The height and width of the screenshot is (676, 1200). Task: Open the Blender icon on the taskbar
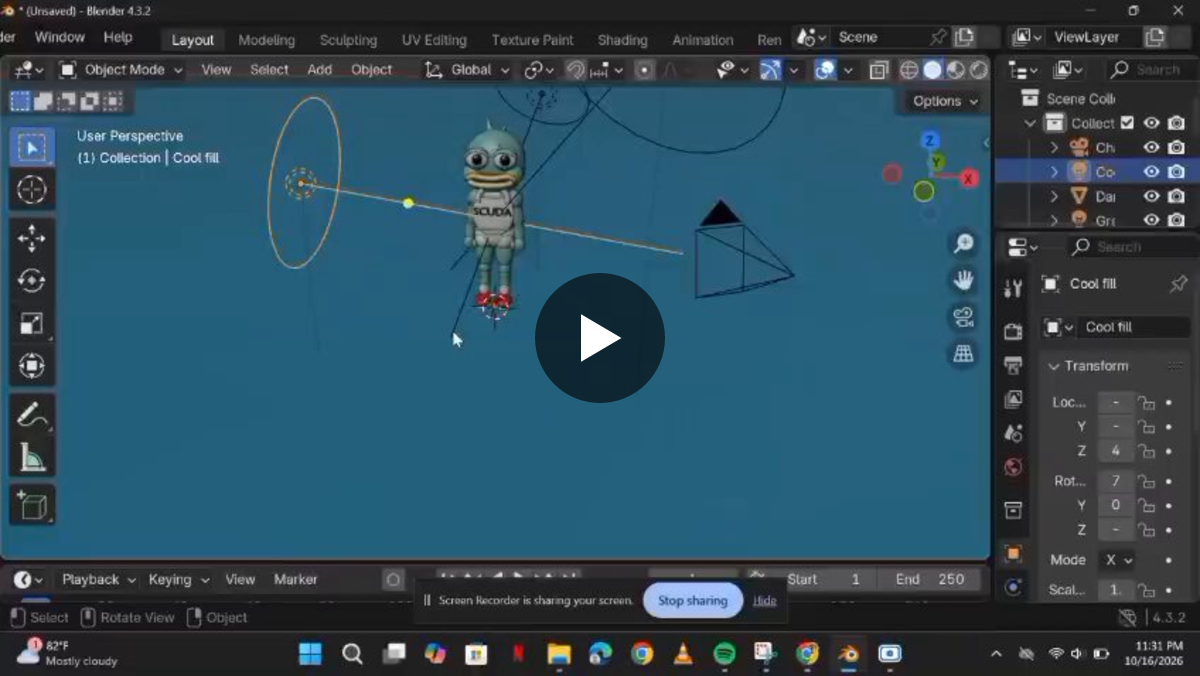pyautogui.click(x=848, y=654)
